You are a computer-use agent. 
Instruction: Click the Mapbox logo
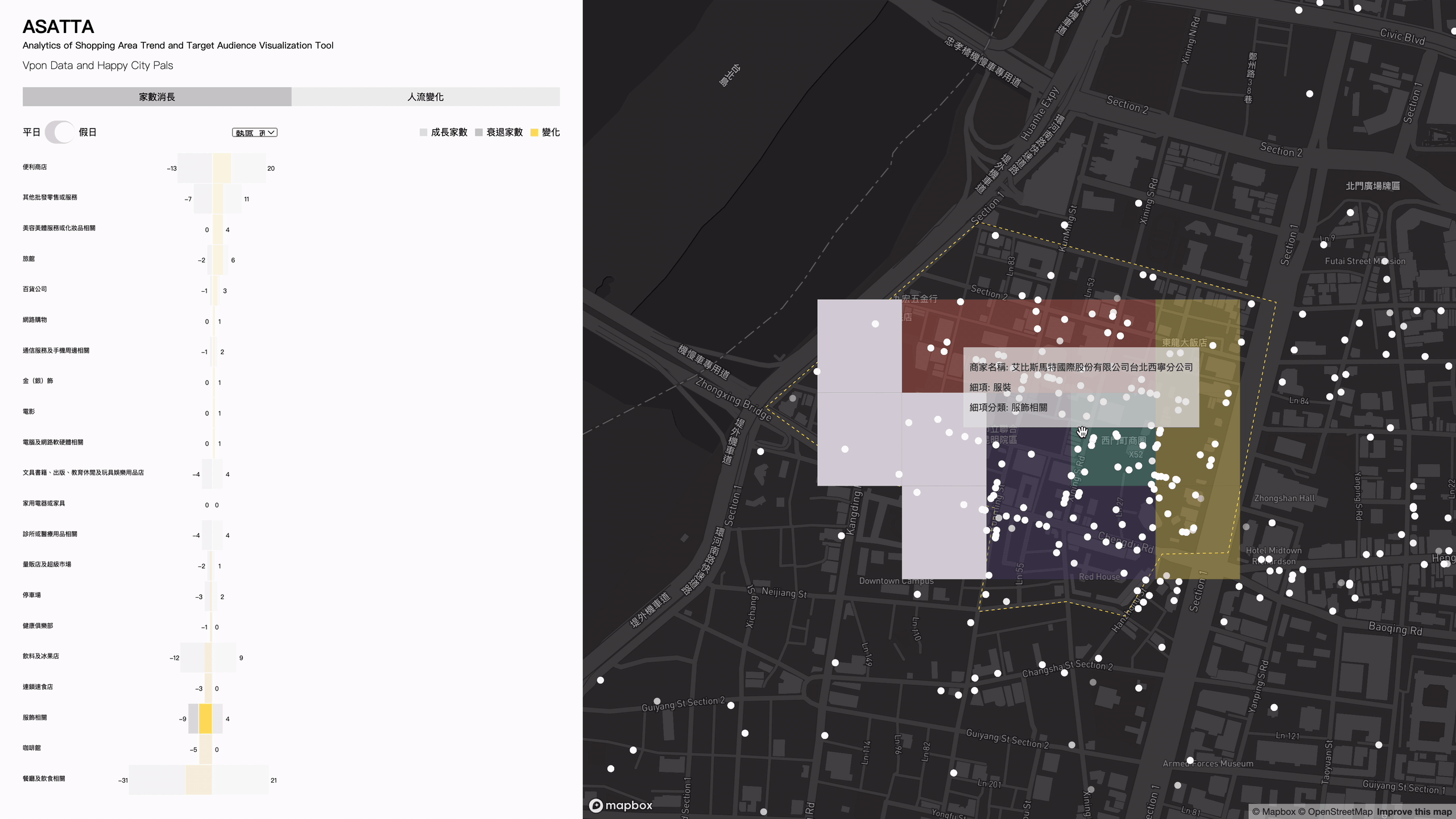621,805
